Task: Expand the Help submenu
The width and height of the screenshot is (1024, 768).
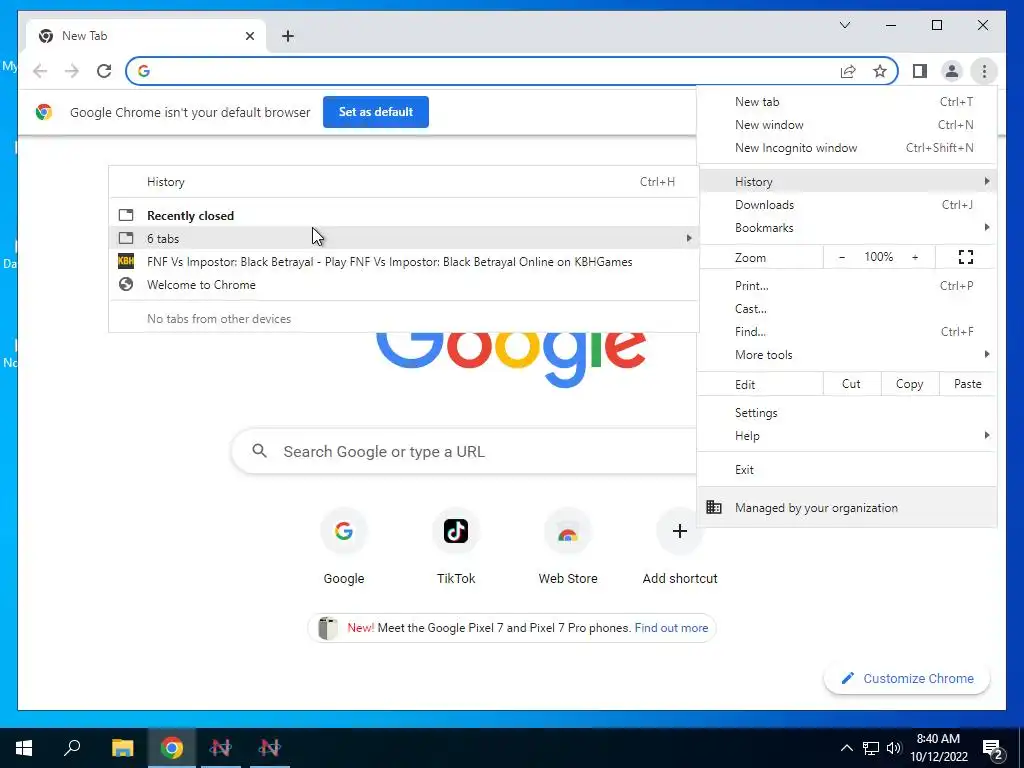Action: click(x=846, y=436)
